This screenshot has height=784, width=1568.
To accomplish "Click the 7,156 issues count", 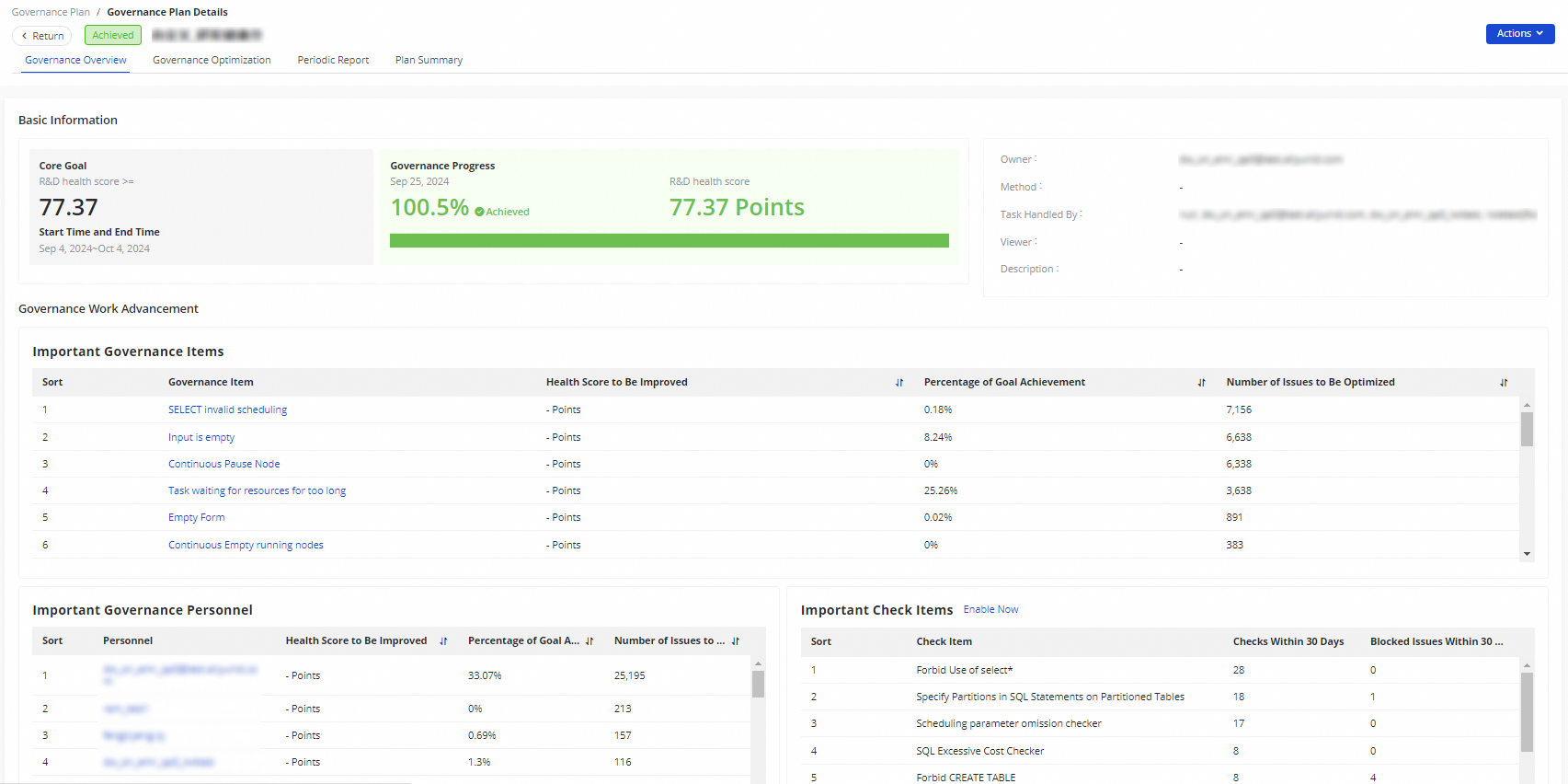I will 1239,409.
